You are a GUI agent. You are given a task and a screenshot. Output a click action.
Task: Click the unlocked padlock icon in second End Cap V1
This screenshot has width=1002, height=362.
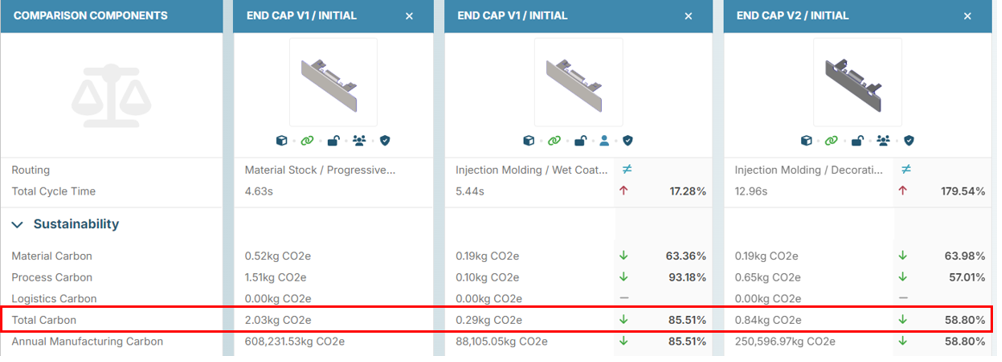[x=580, y=141]
